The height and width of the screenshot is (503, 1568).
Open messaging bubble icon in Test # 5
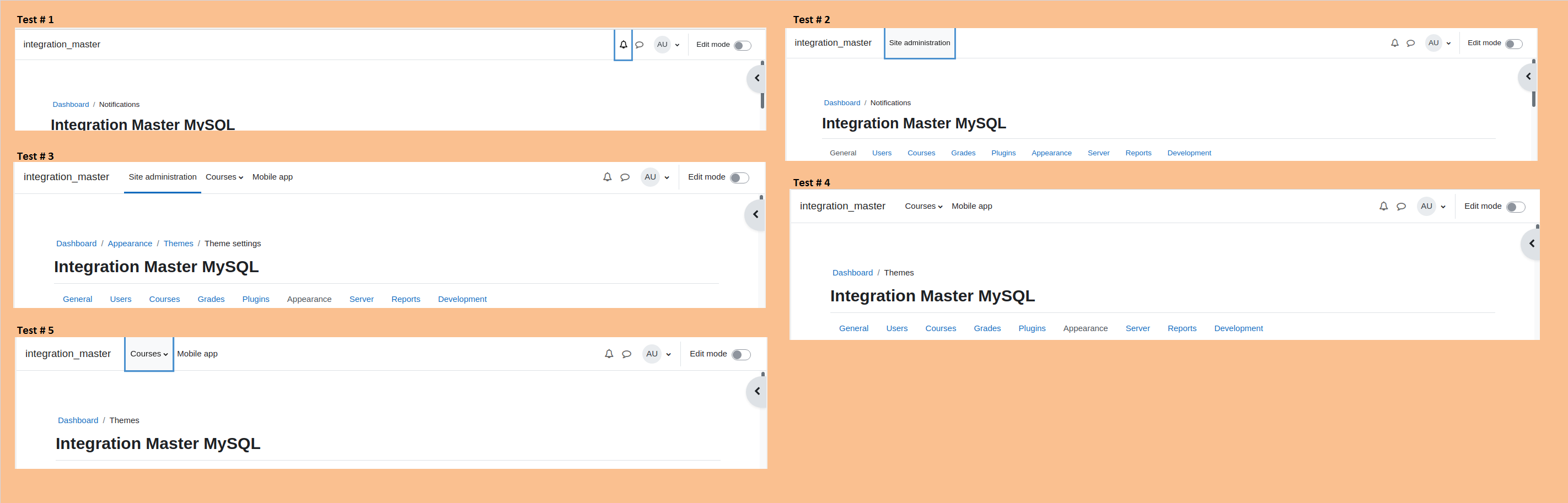coord(626,355)
